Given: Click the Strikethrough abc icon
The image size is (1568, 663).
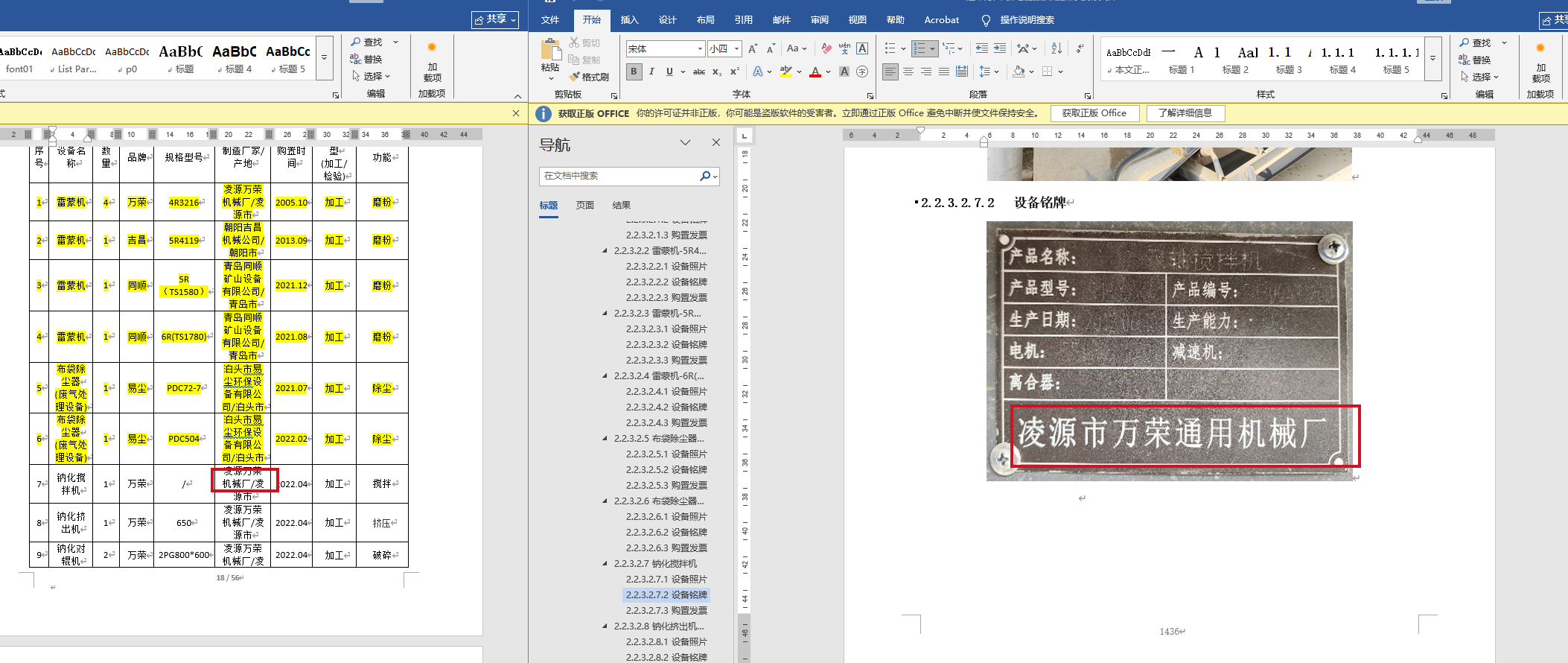Looking at the screenshot, I should point(698,72).
